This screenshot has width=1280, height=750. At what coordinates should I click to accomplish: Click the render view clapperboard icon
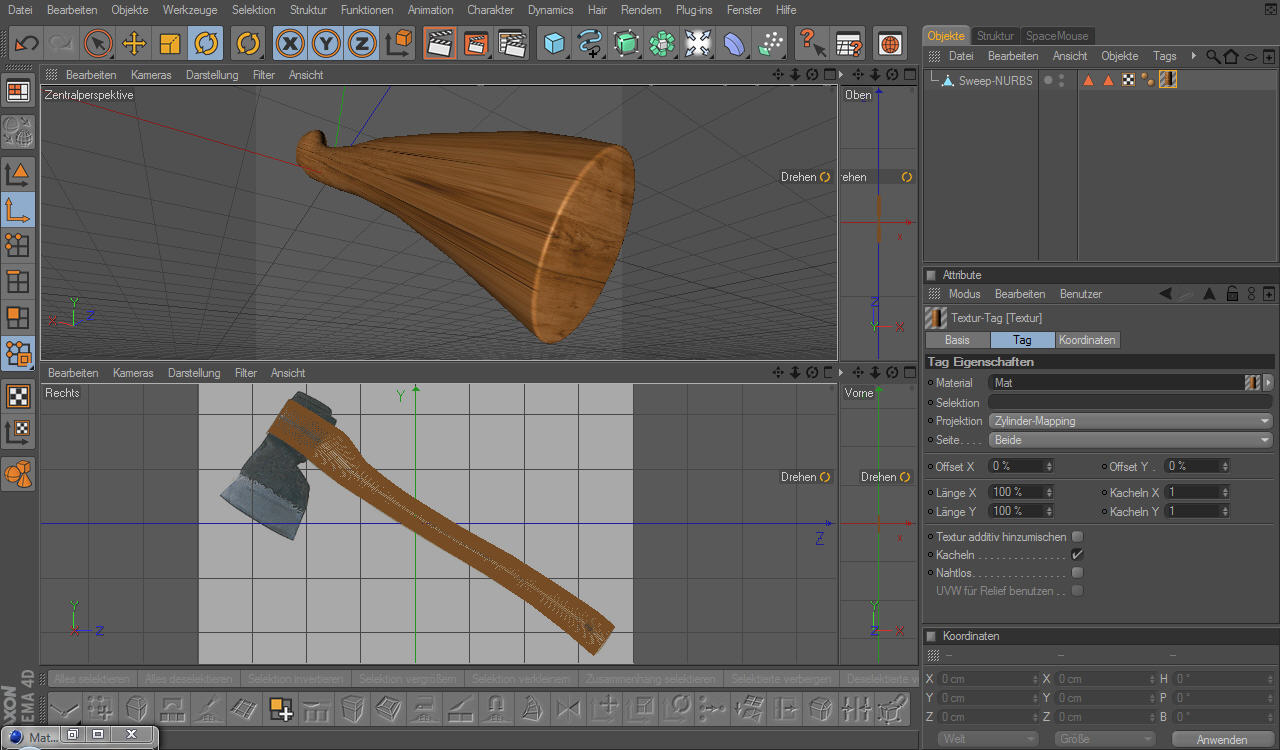coord(438,44)
